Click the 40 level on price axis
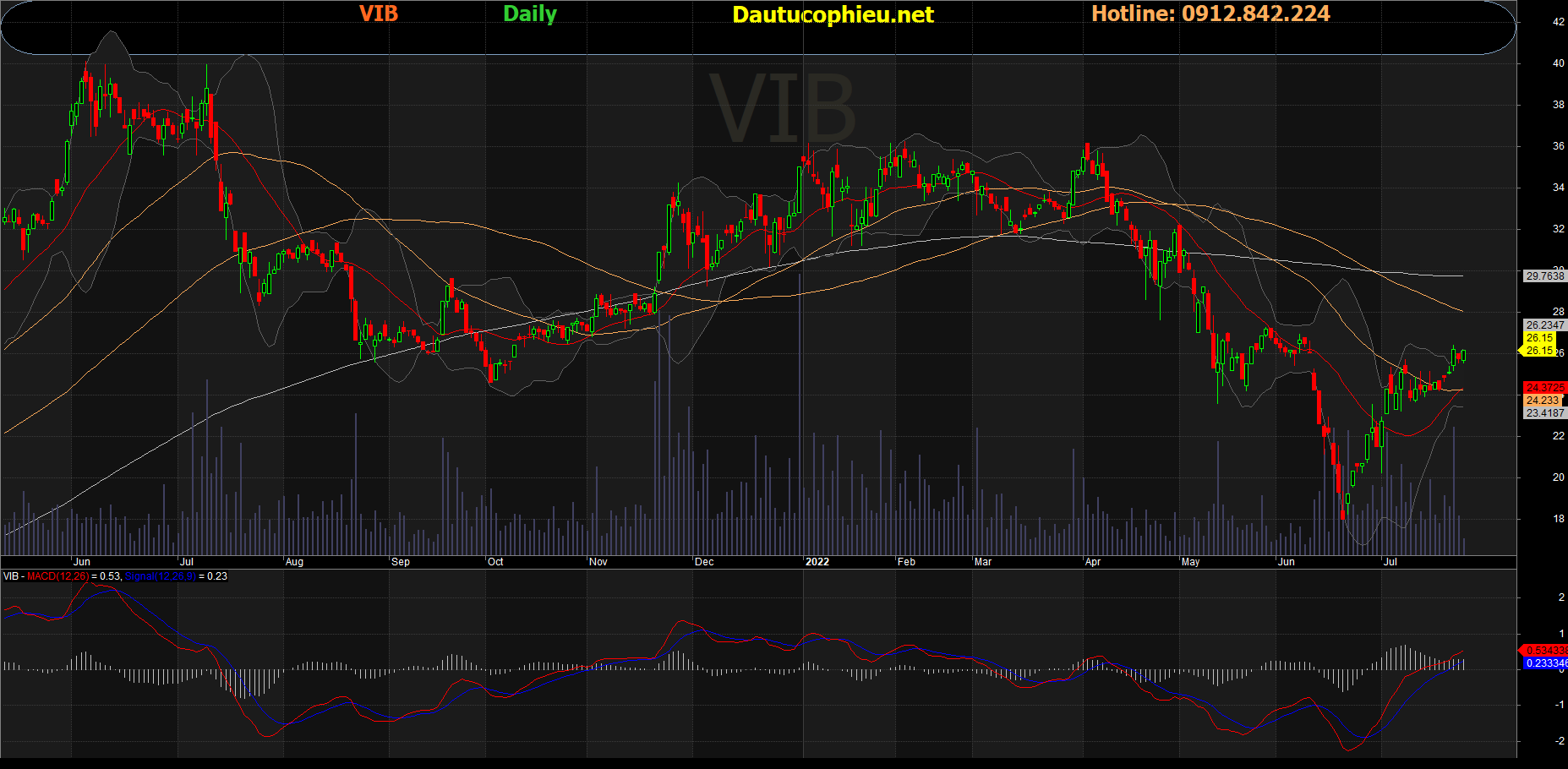The height and width of the screenshot is (769, 1568). [1558, 63]
